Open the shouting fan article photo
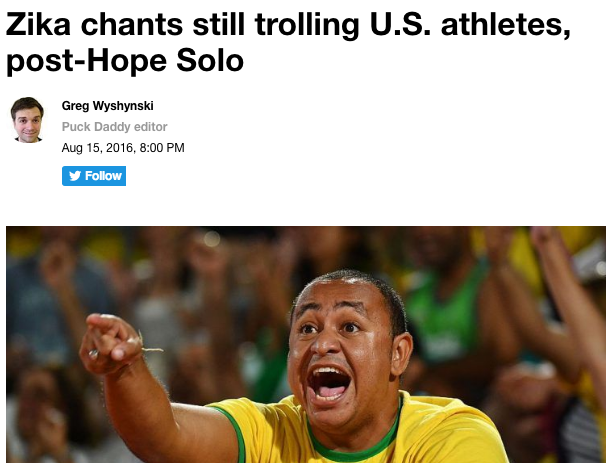The width and height of the screenshot is (608, 463). [306, 344]
